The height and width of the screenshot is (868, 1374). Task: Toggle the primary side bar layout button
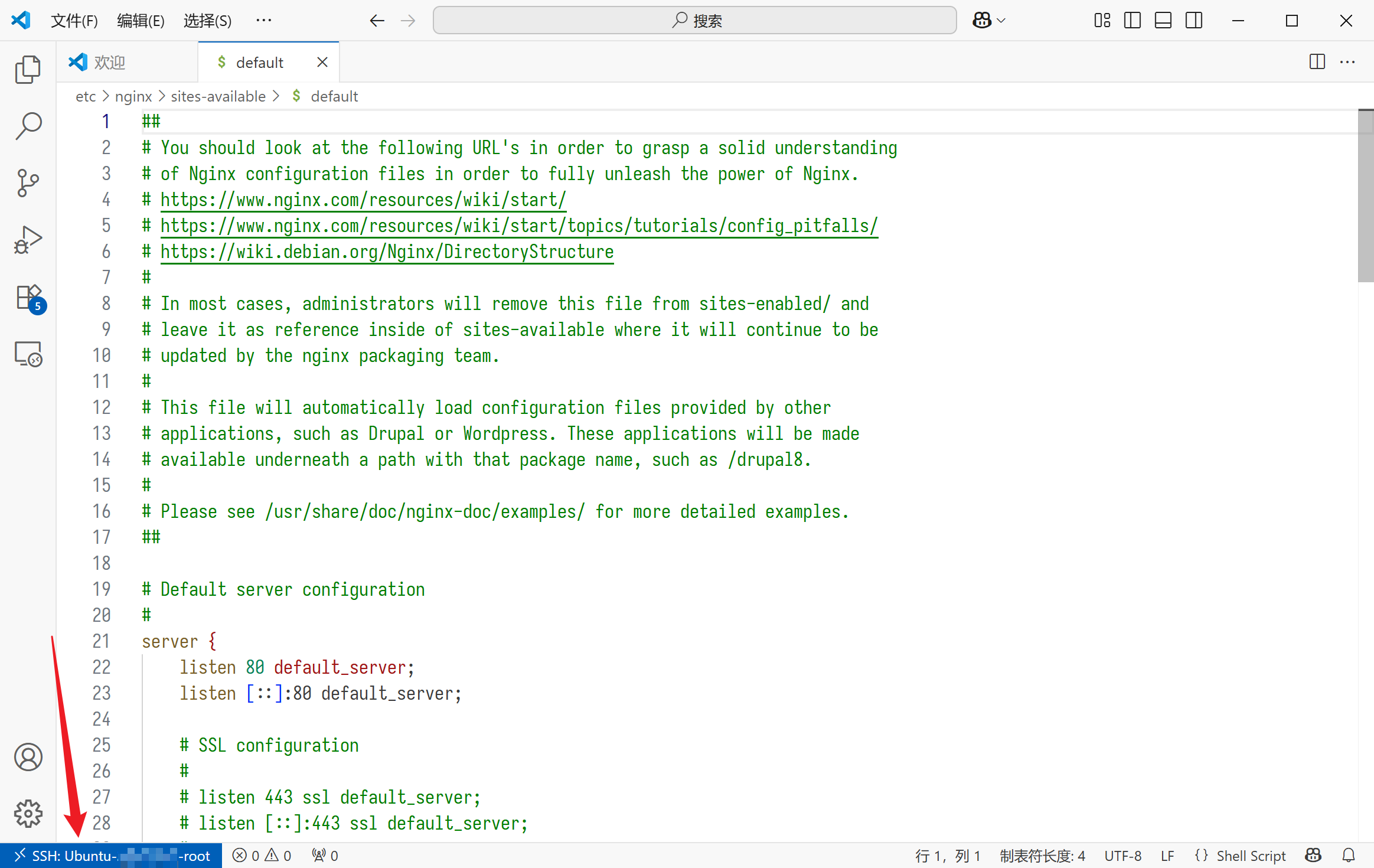coord(1132,21)
